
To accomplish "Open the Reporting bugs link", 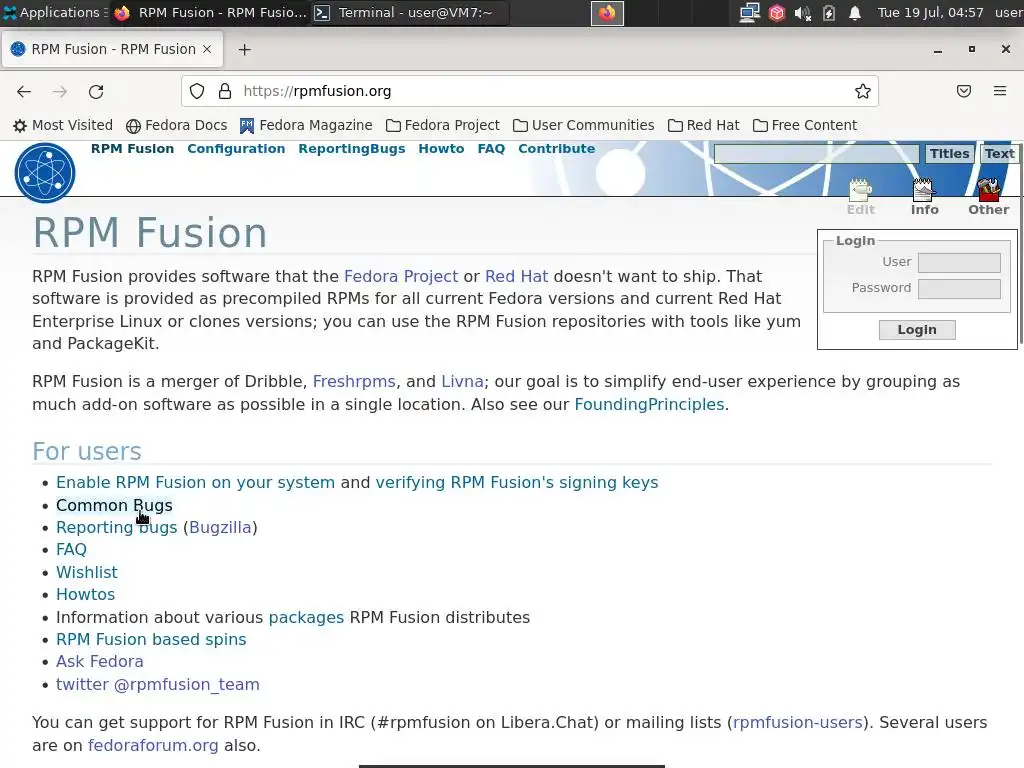I will pos(116,528).
